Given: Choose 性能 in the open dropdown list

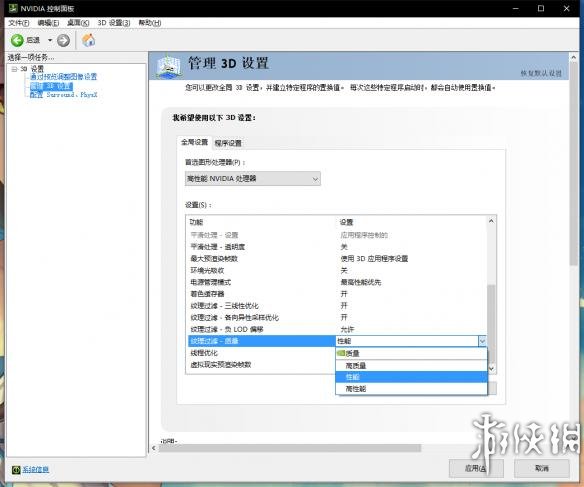Looking at the screenshot, I should [412, 377].
